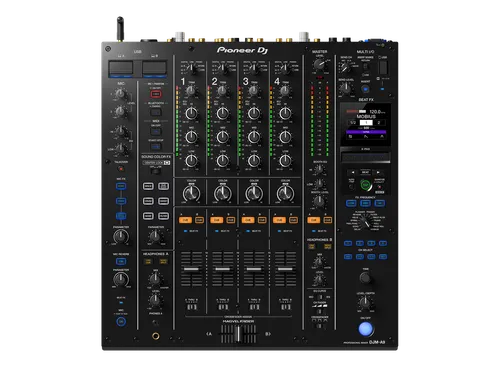Select the SPACE Sound Color FX button
This screenshot has height=367, width=500.
point(148,186)
